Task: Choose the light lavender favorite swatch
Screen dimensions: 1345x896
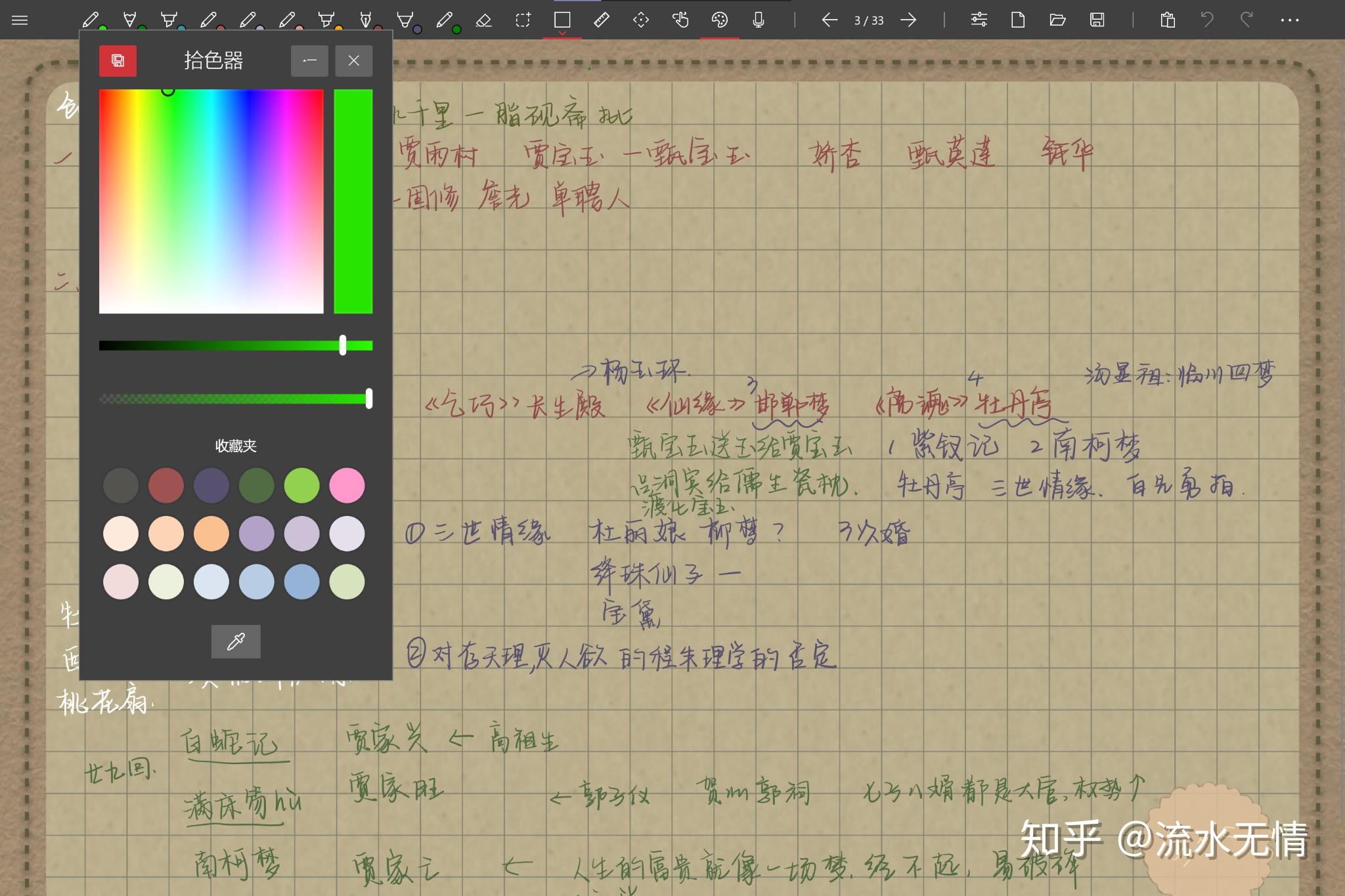Action: pos(302,534)
